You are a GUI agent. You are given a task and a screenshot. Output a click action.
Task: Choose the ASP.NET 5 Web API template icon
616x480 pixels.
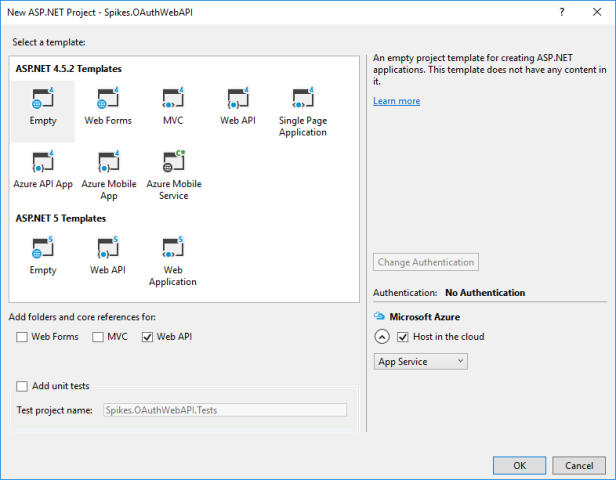point(108,247)
